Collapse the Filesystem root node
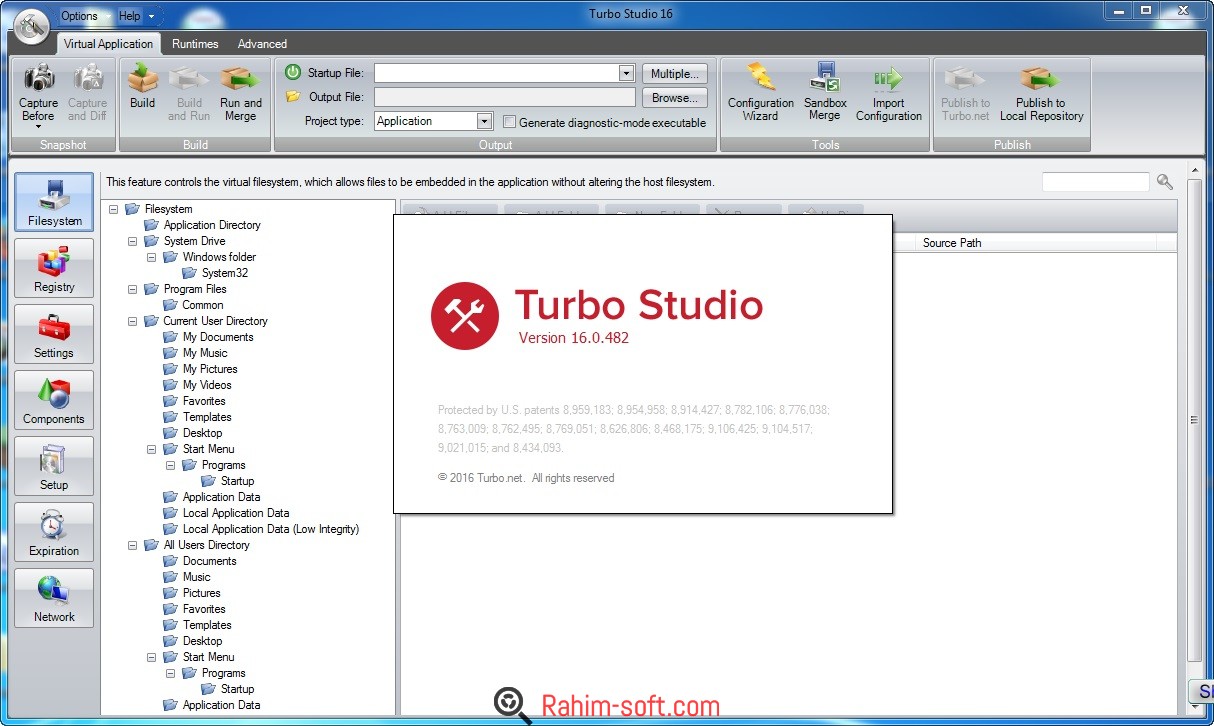Viewport: 1214px width, 726px height. pos(114,209)
